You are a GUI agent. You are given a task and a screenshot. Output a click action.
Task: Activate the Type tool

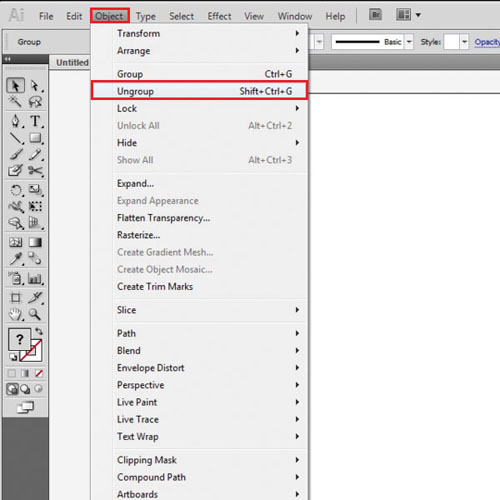35,121
